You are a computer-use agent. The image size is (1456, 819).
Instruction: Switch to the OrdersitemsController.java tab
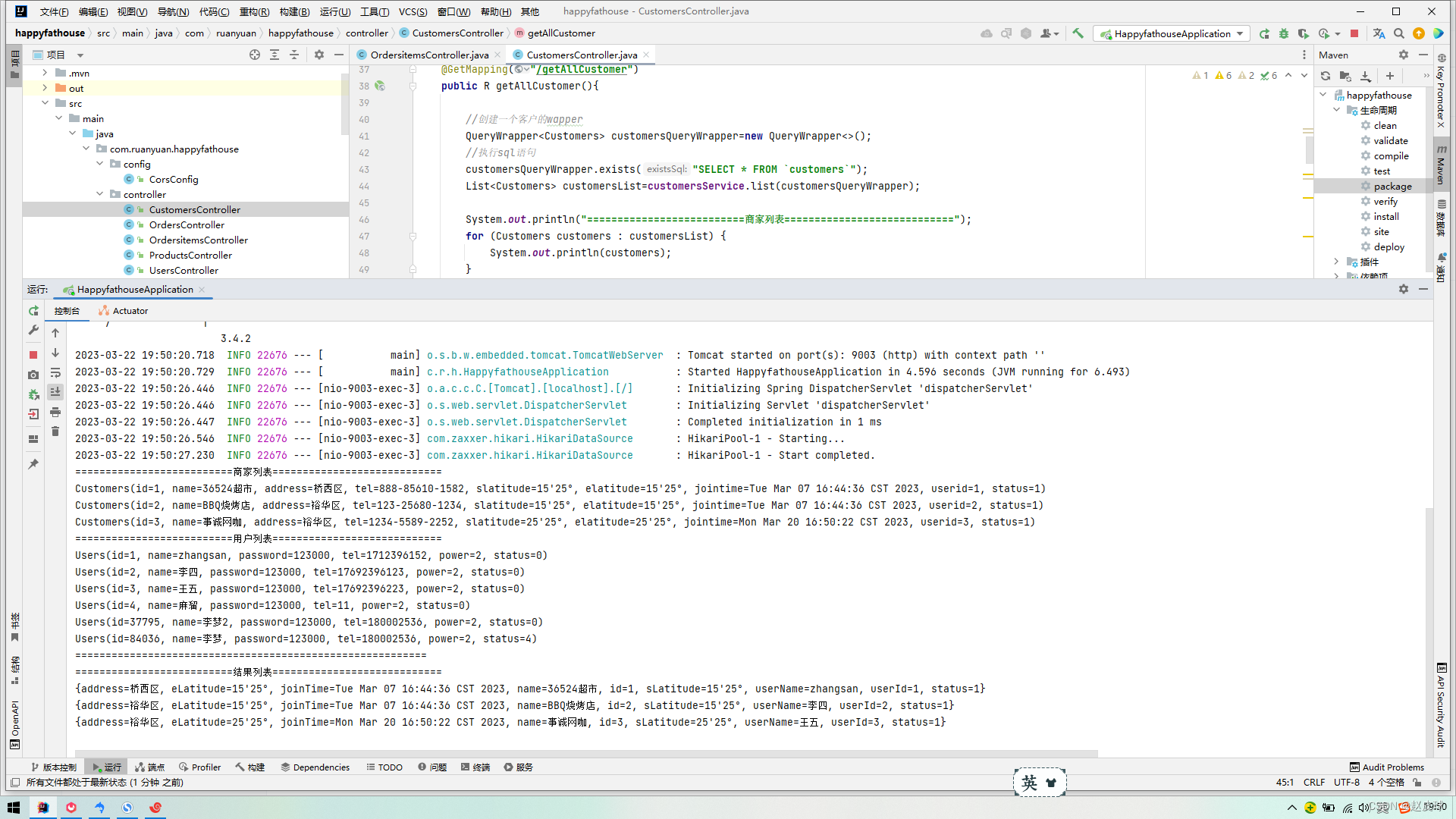tap(427, 55)
